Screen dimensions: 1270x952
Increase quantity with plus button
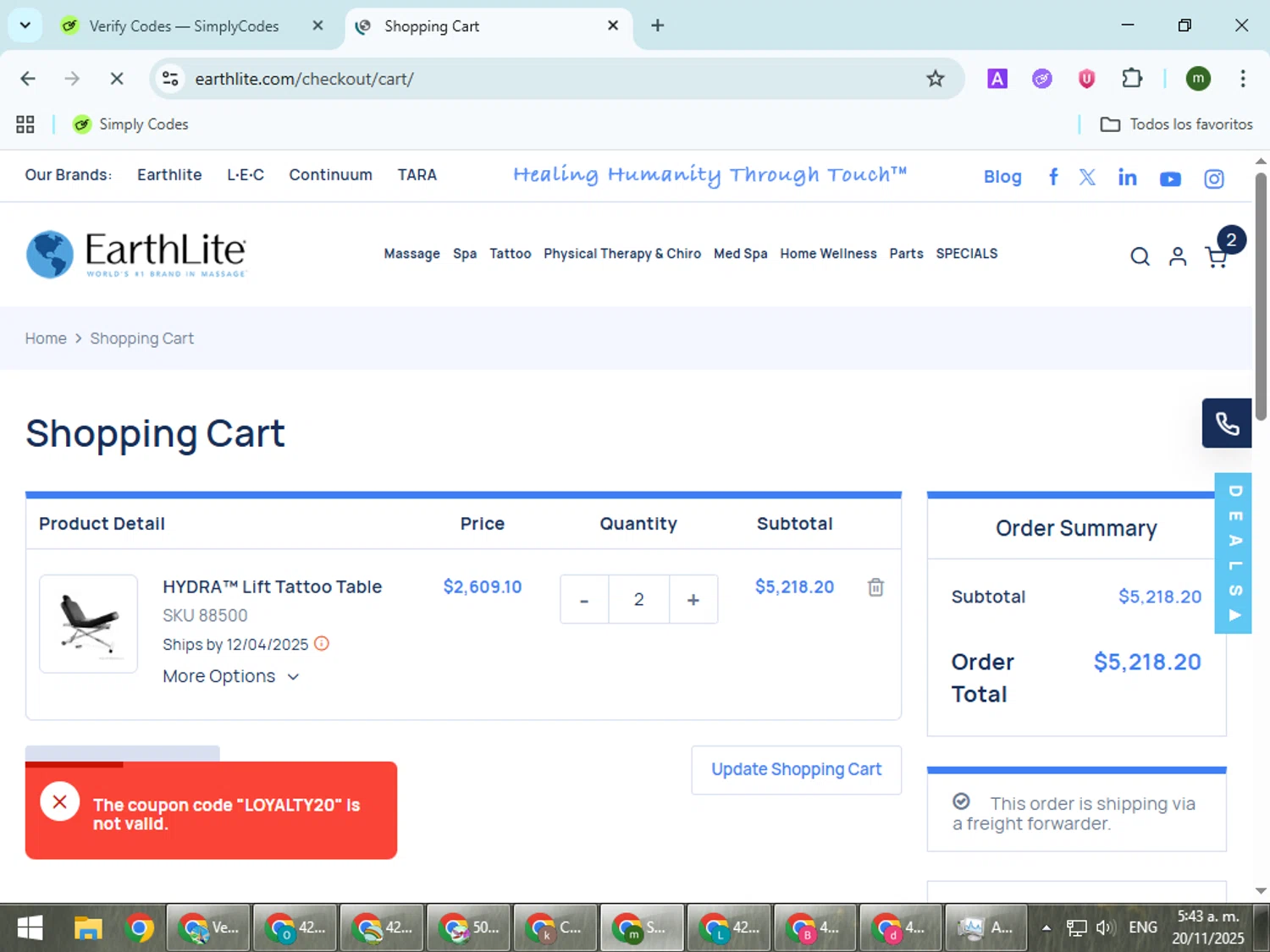(x=693, y=599)
